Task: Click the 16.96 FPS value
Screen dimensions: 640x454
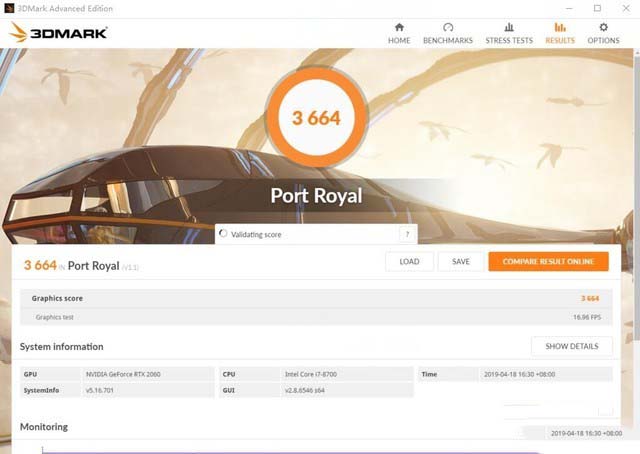Action: pyautogui.click(x=587, y=317)
